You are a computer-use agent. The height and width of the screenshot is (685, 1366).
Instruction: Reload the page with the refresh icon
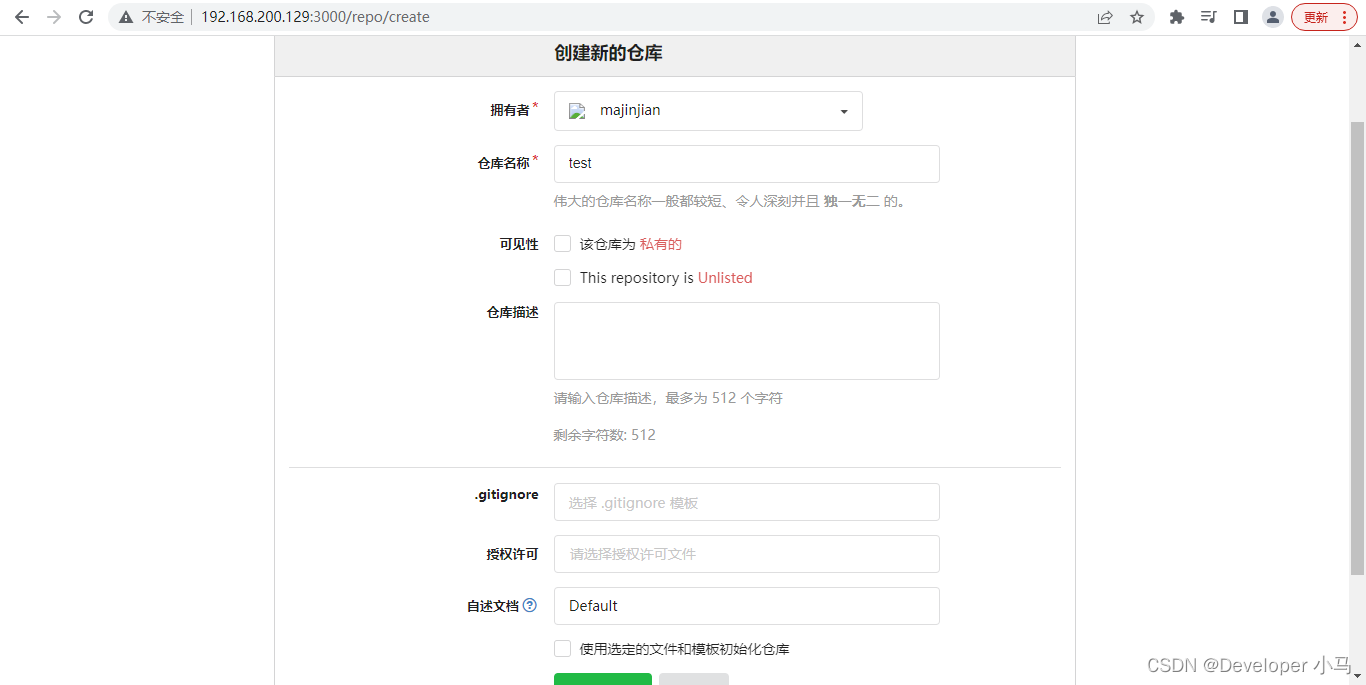pyautogui.click(x=86, y=17)
